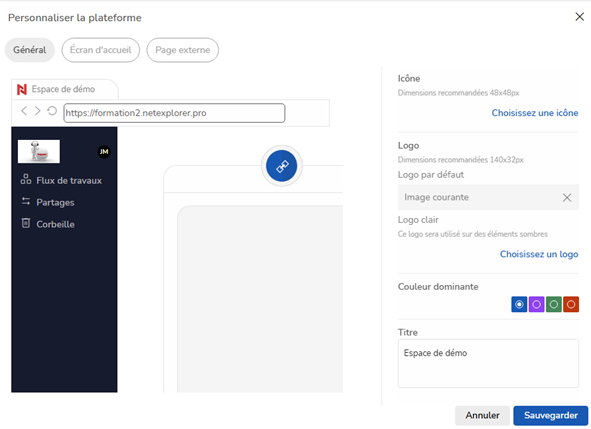Click the Titre text field
The image size is (591, 429).
tap(488, 363)
